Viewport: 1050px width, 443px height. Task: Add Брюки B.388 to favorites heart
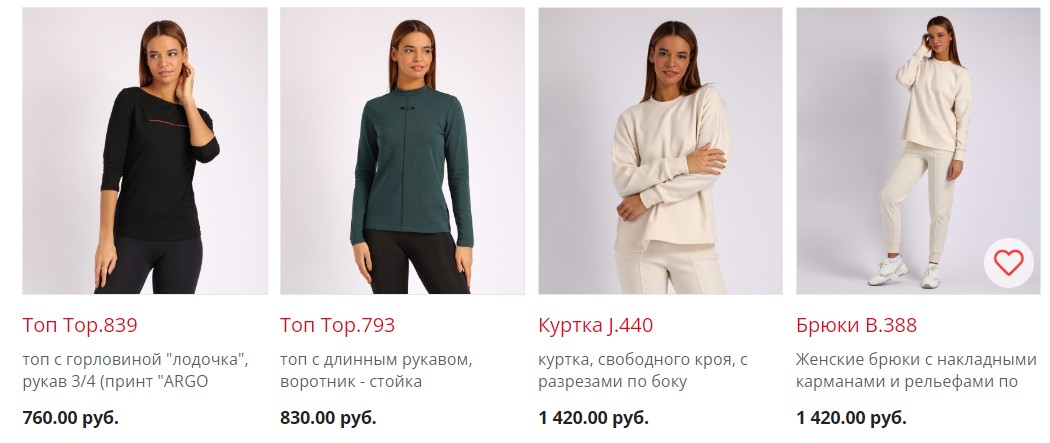pyautogui.click(x=1008, y=262)
